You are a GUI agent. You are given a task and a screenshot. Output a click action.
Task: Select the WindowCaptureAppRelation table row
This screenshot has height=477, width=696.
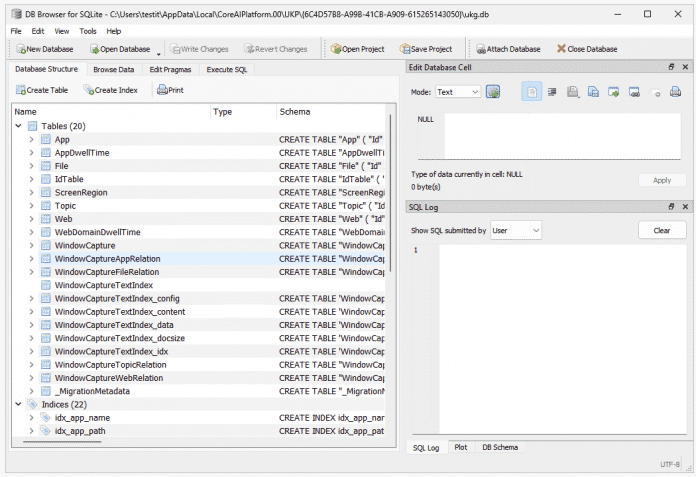[x=198, y=259]
